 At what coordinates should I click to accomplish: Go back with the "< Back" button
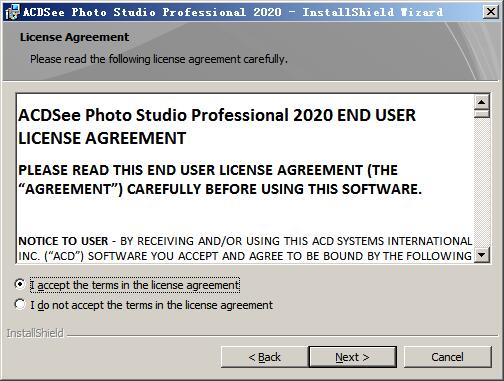pyautogui.click(x=264, y=357)
